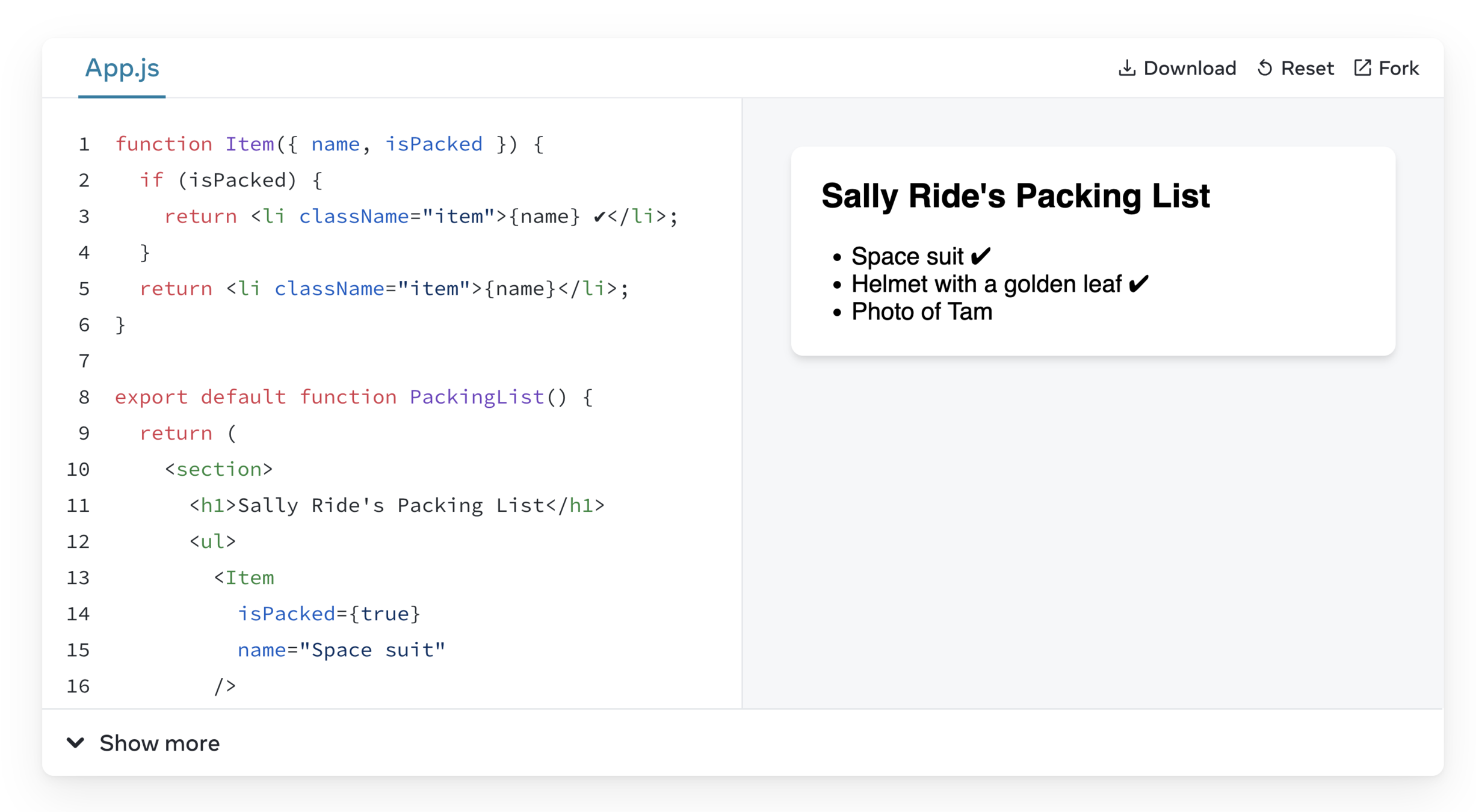Click line number 10 in gutter
The height and width of the screenshot is (812, 1476).
[78, 470]
